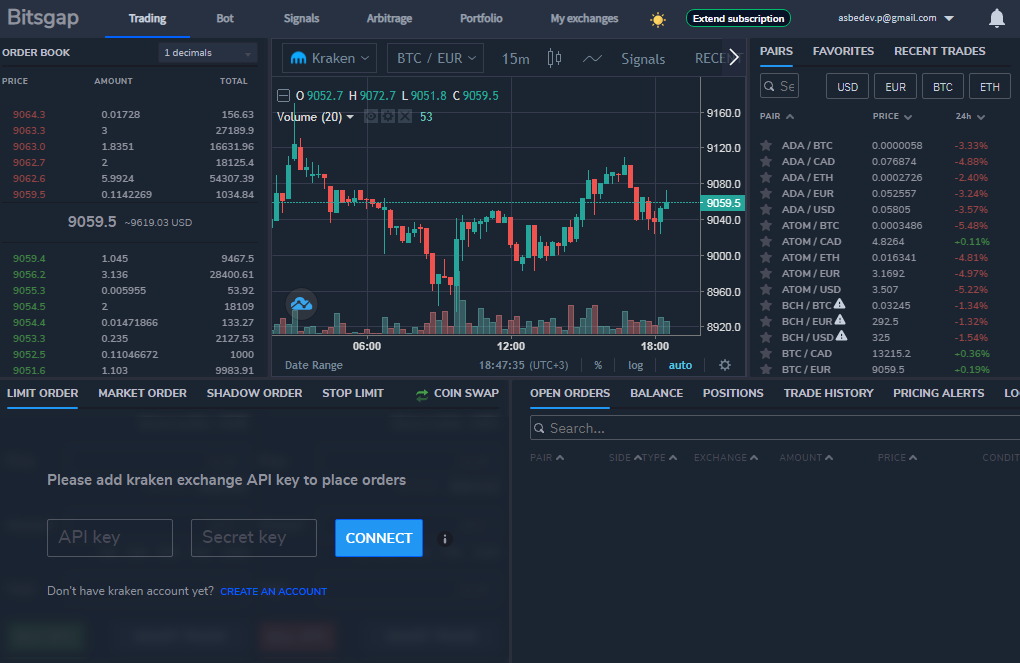The width and height of the screenshot is (1020, 663).
Task: Click the open orders Search field
Action: [x=774, y=428]
